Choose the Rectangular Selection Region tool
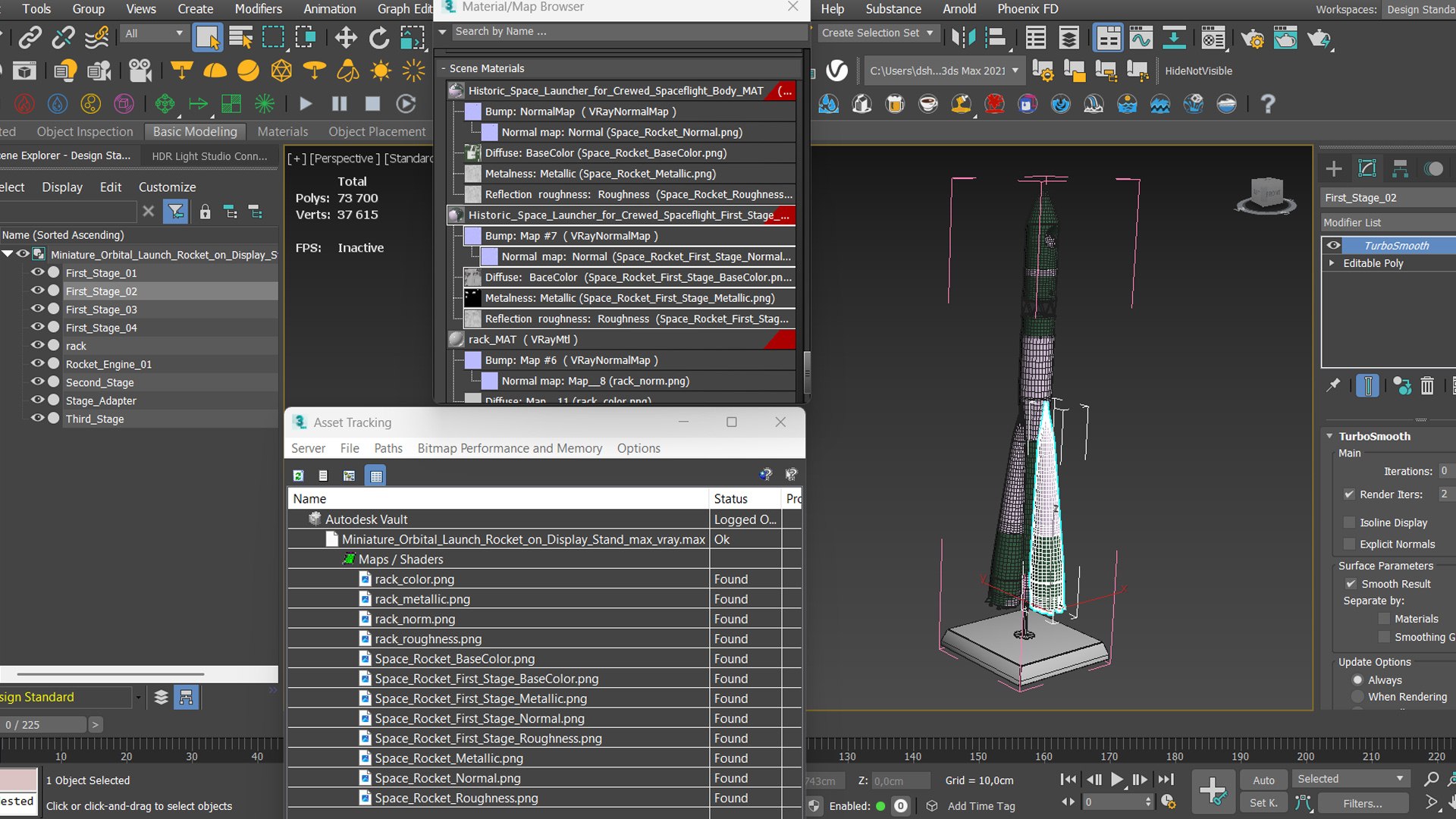Image resolution: width=1456 pixels, height=819 pixels. pyautogui.click(x=273, y=36)
